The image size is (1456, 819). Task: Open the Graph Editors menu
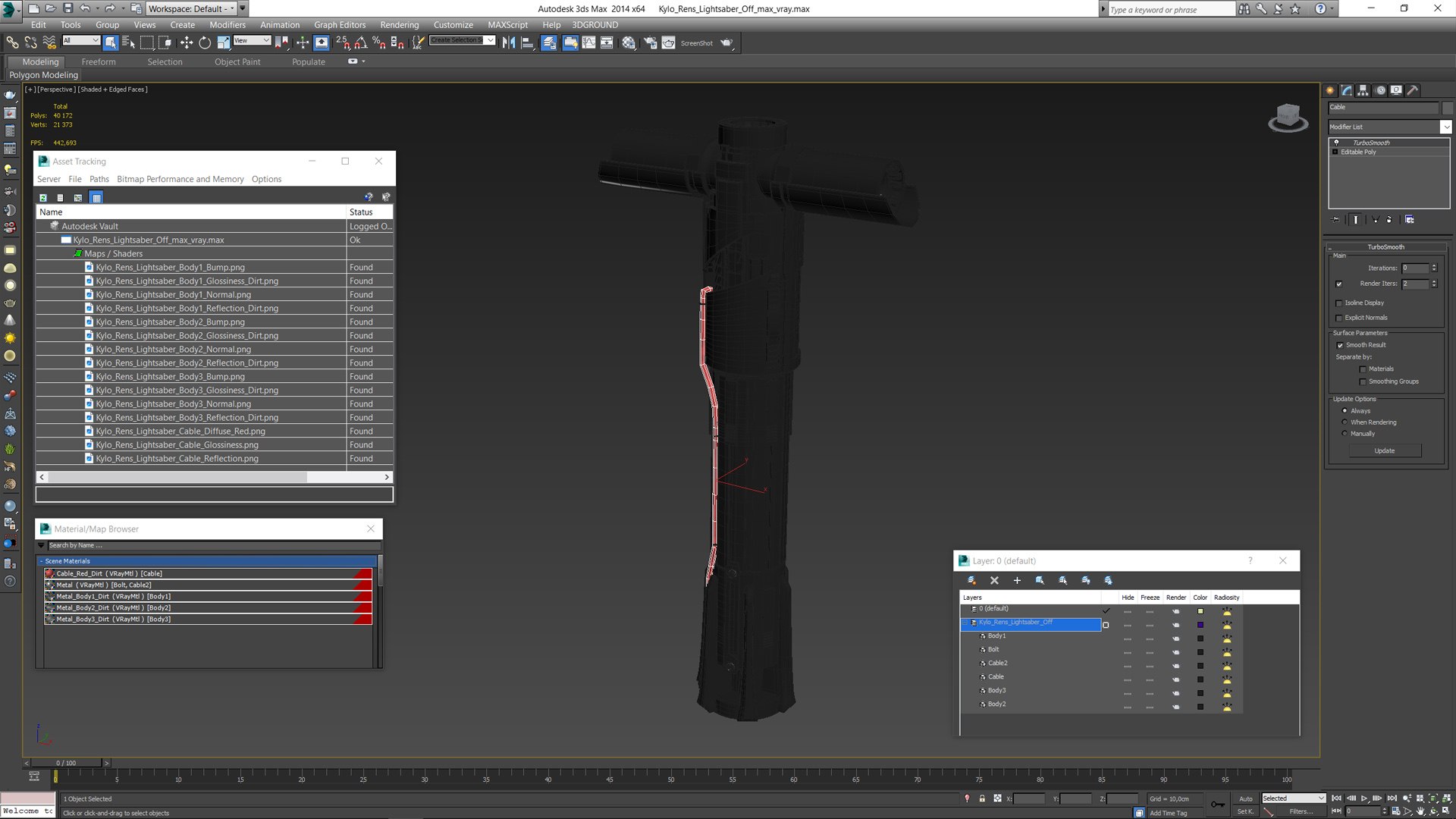pyautogui.click(x=340, y=24)
